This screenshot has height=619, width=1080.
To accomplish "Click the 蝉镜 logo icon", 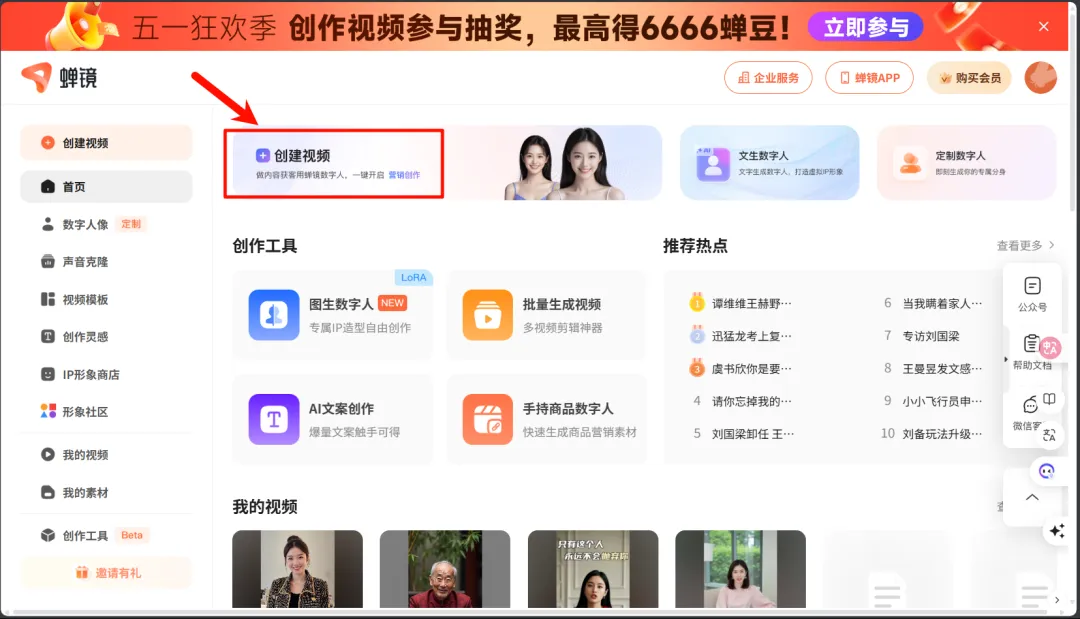I will [x=37, y=77].
